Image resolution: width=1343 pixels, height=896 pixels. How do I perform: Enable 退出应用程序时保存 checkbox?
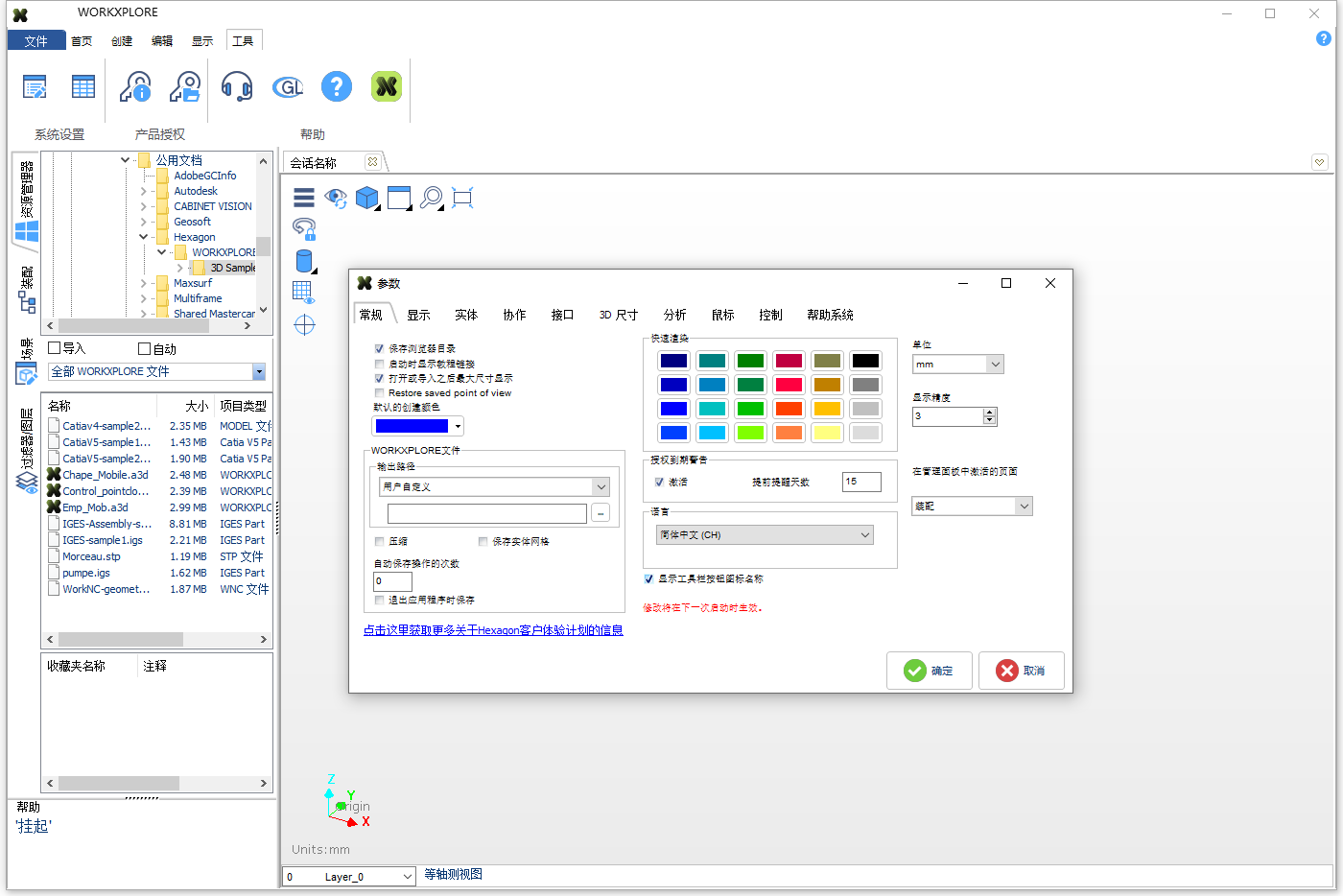(379, 601)
